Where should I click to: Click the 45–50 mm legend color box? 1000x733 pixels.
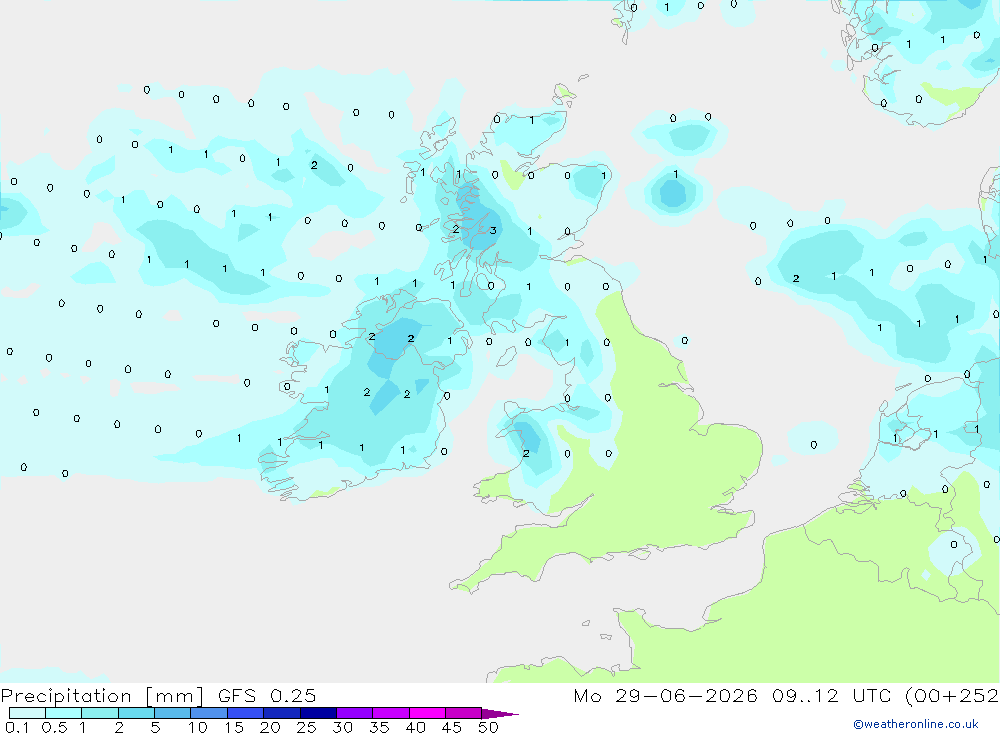(x=463, y=713)
